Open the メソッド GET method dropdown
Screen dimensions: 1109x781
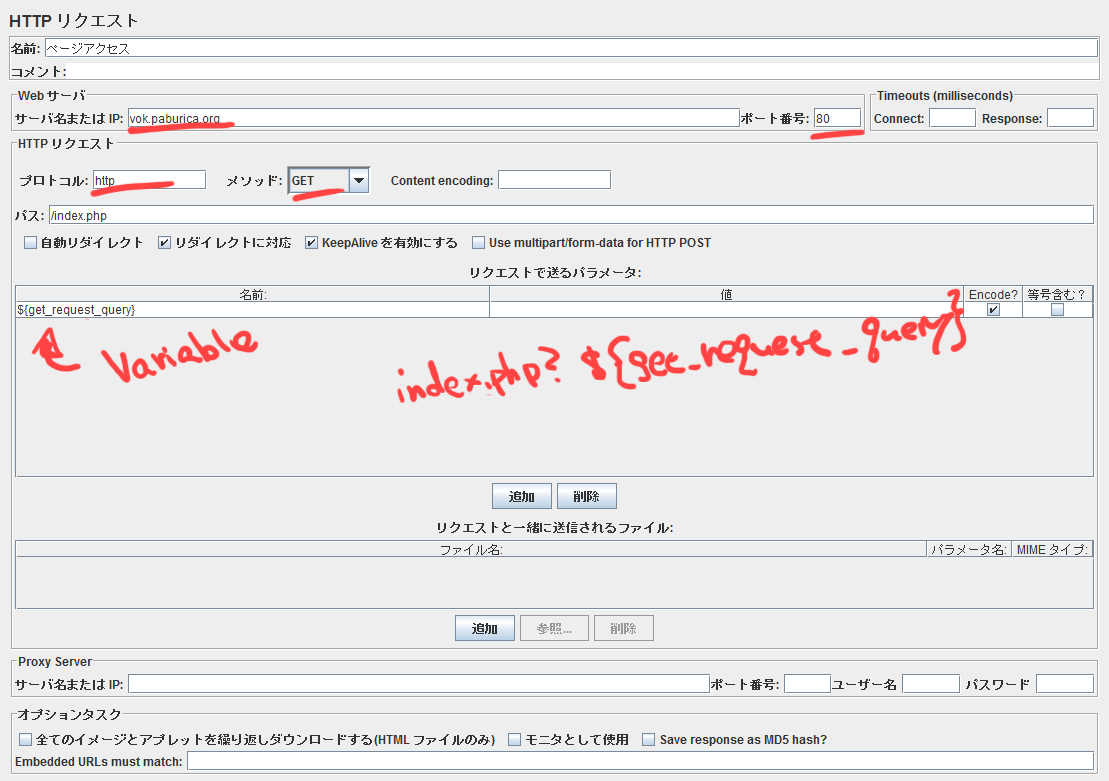coord(359,180)
